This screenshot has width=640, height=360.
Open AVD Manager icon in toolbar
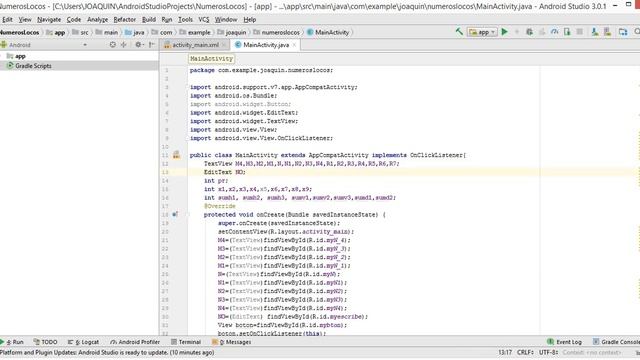[595, 32]
